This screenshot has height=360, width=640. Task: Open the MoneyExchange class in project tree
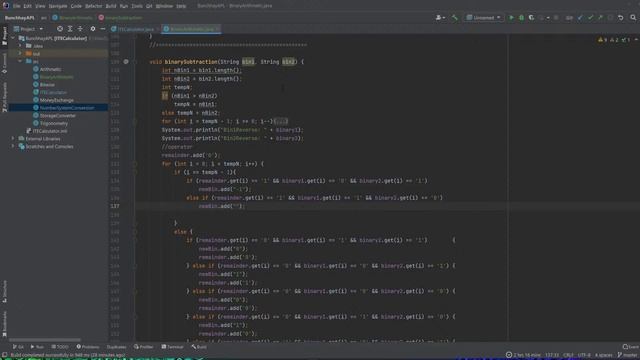click(x=56, y=100)
